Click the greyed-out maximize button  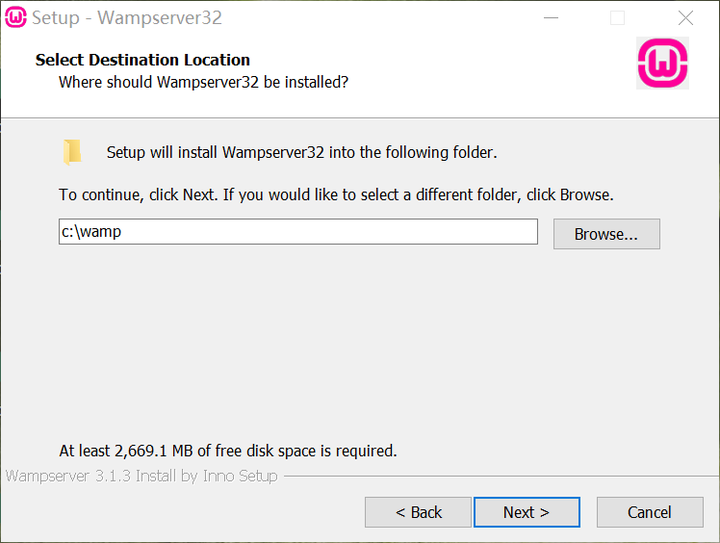617,18
